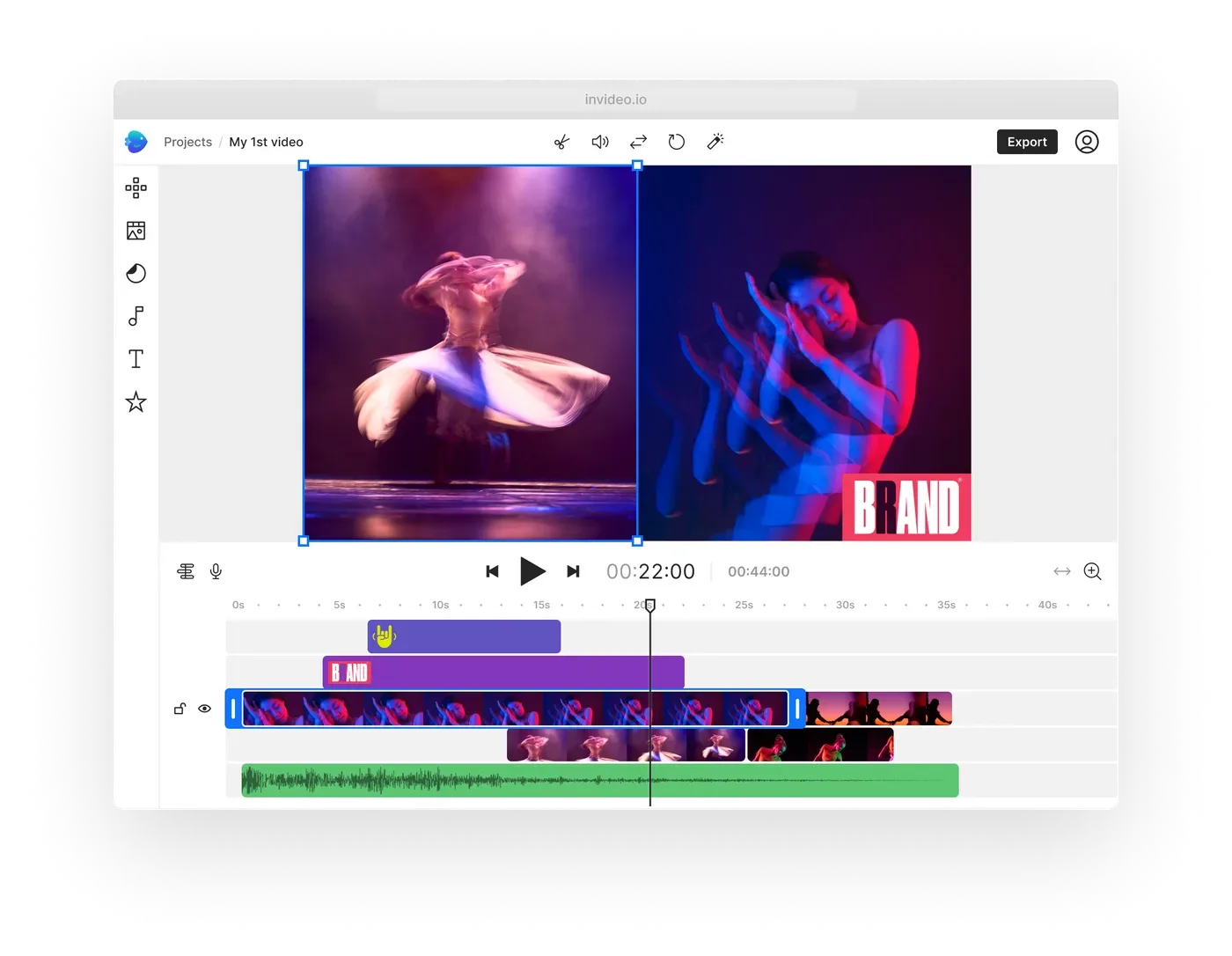Screen dimensions: 1232x956
Task: Open the magic wand effects tool
Action: coord(715,142)
